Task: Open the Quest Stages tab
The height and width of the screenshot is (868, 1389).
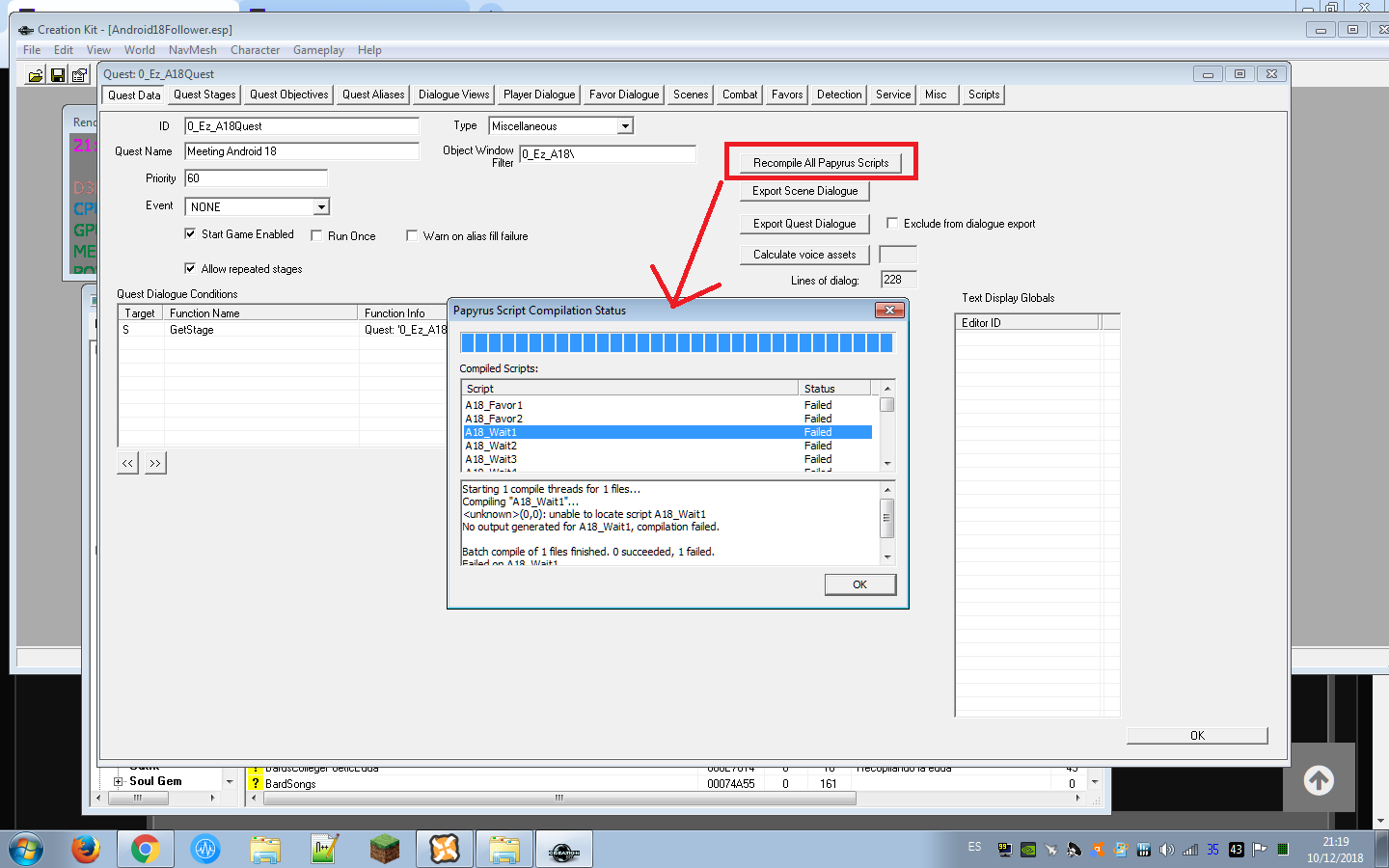Action: point(204,95)
